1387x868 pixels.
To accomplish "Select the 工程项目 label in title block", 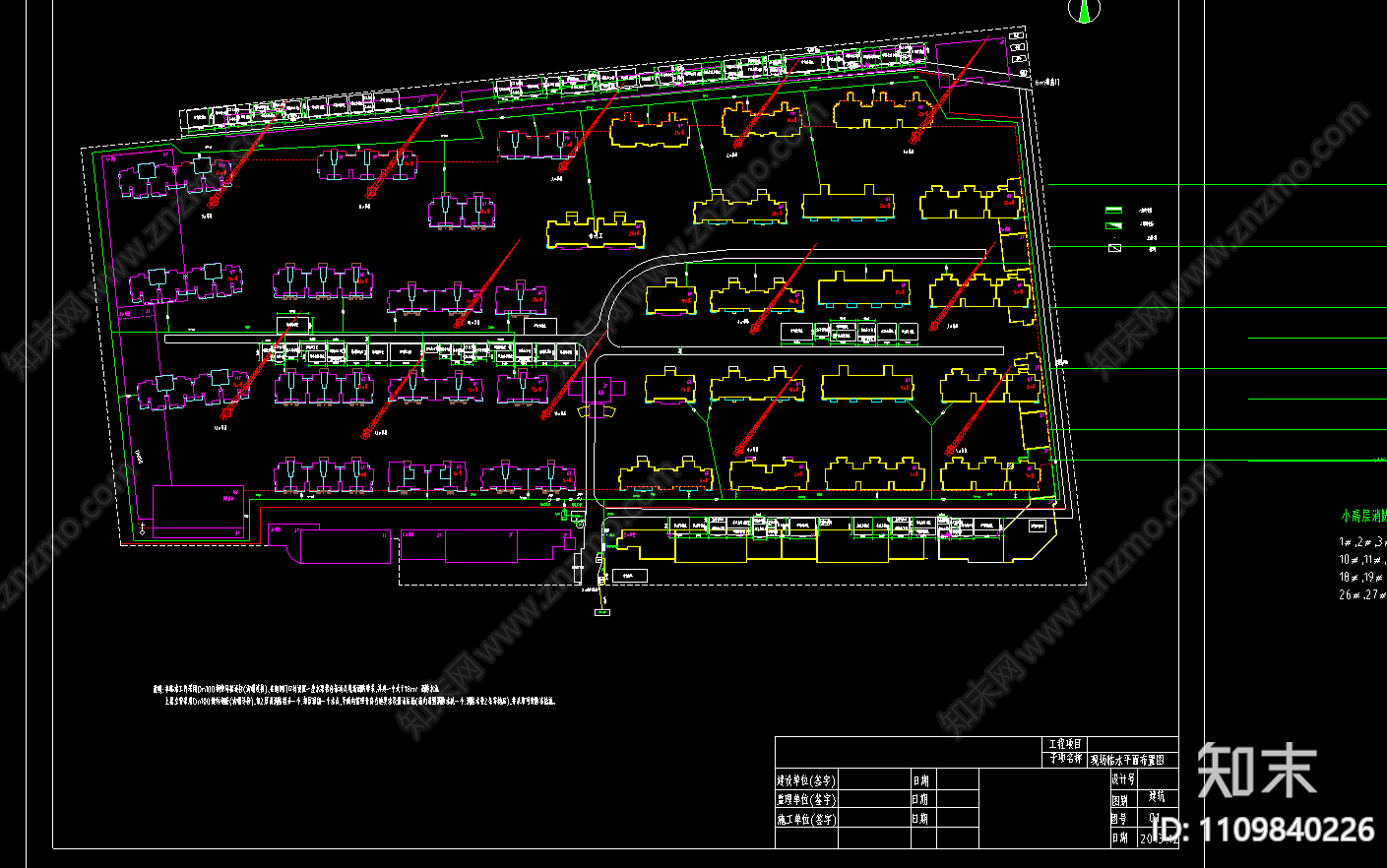I will [x=1065, y=744].
